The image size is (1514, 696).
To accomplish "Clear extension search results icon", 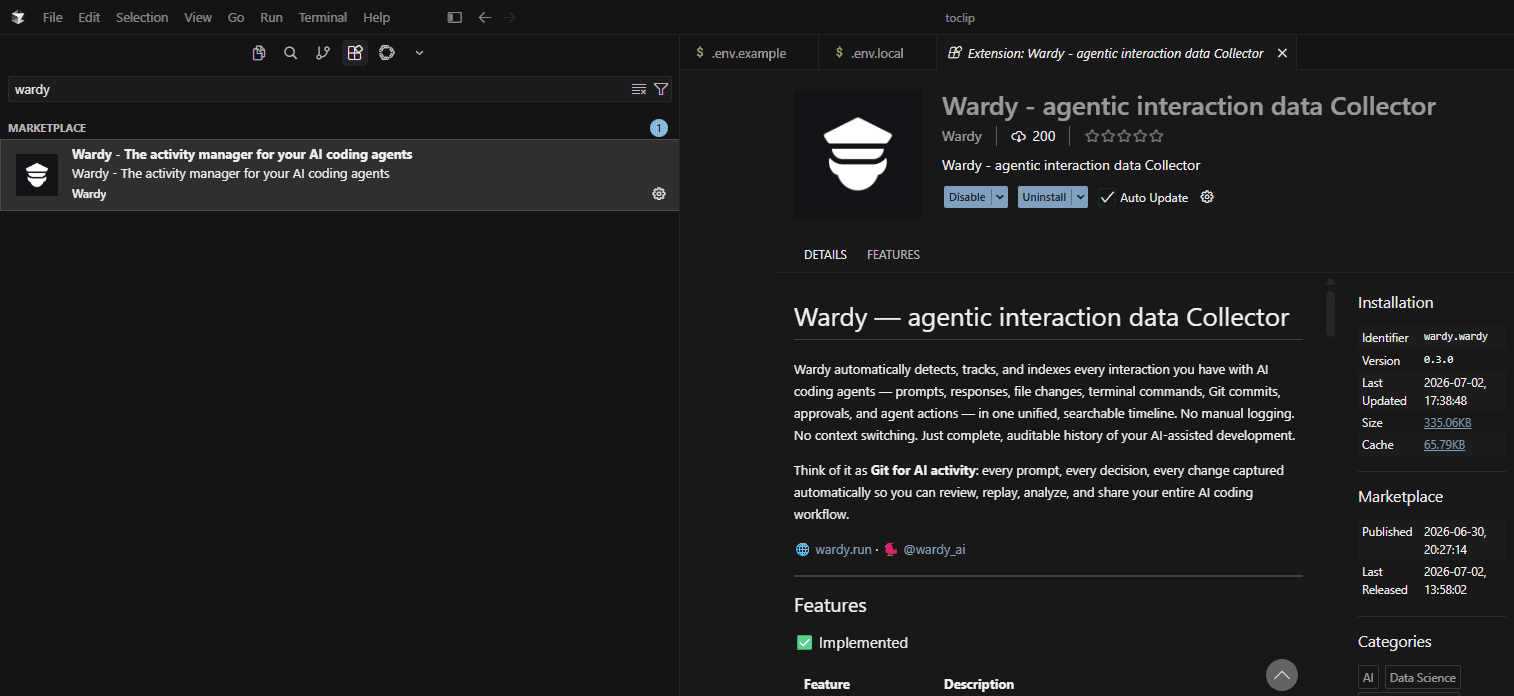I will [x=639, y=89].
